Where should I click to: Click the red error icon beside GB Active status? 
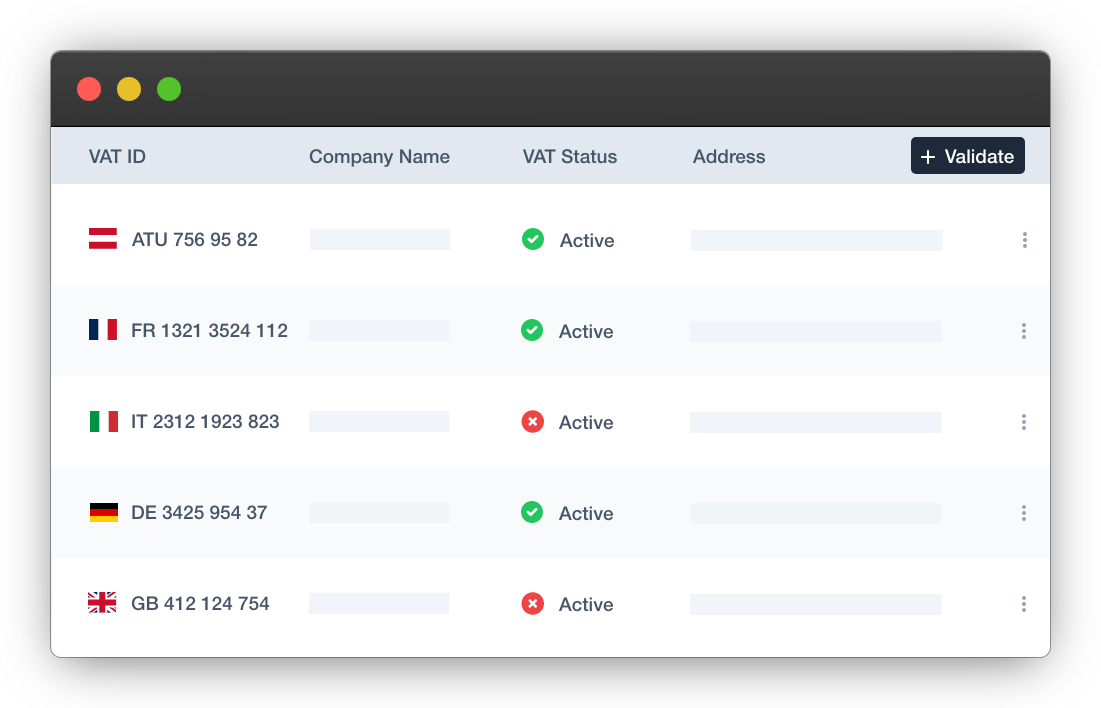(x=533, y=603)
